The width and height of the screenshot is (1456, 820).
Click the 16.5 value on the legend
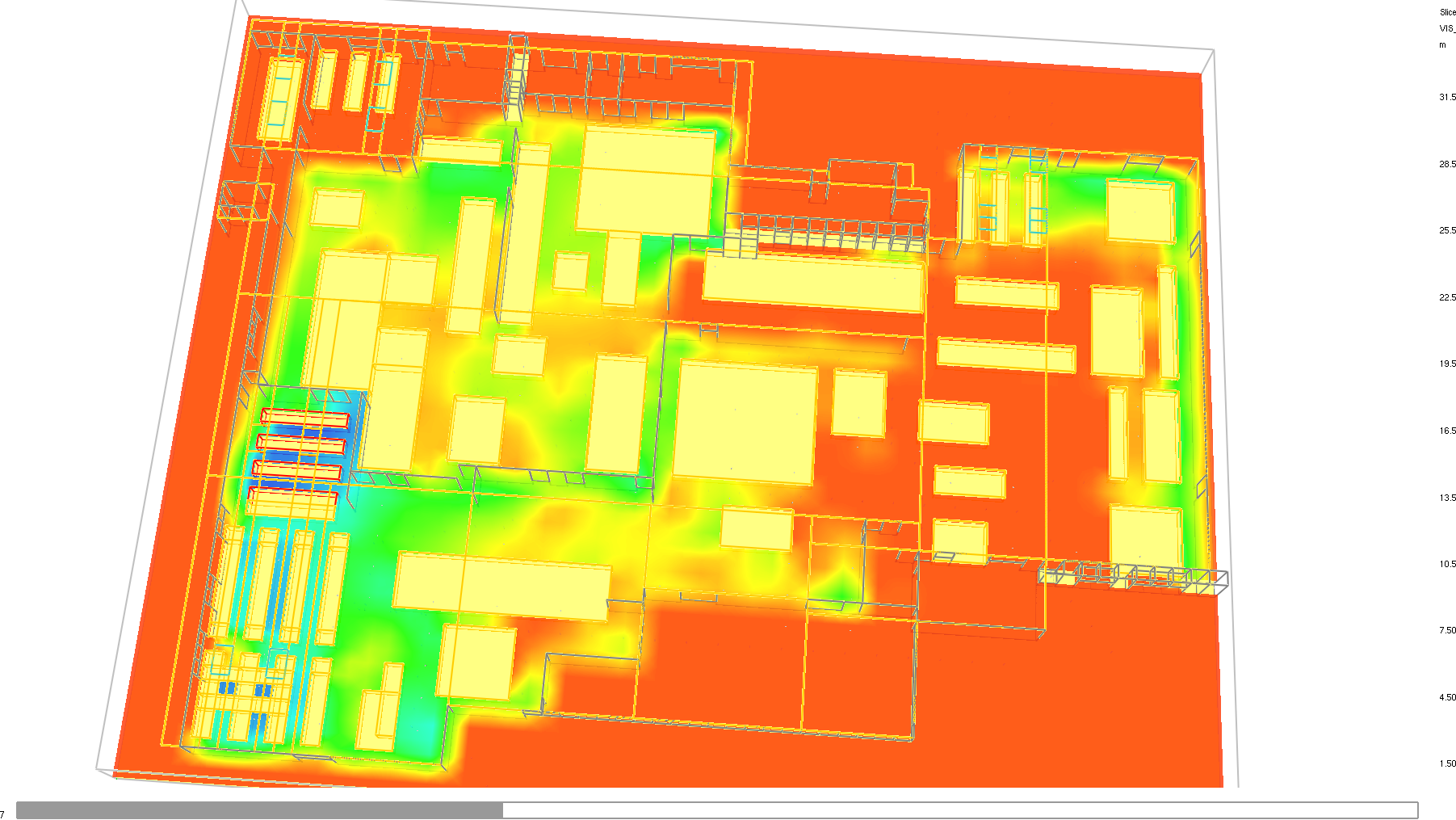(x=1447, y=431)
